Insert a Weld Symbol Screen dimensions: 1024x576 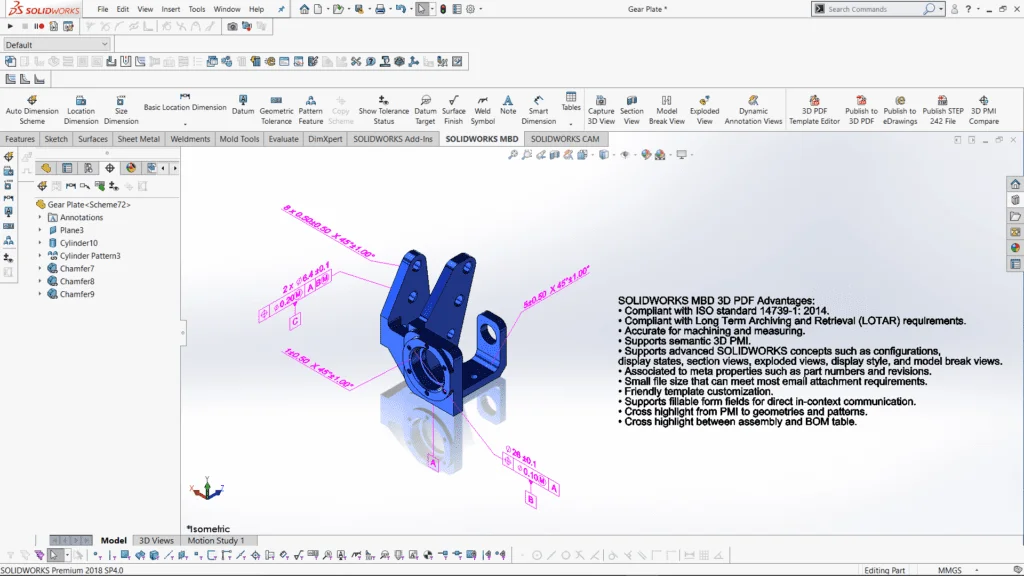pos(483,110)
